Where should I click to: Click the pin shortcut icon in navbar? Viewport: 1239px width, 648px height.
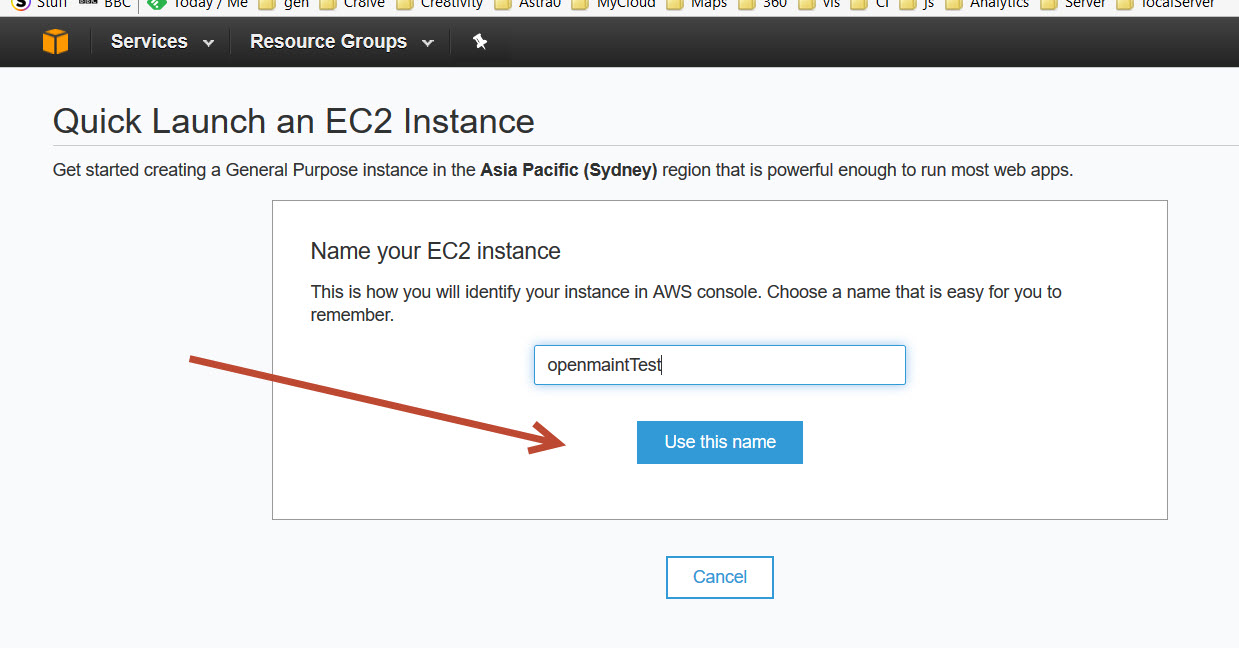click(480, 42)
